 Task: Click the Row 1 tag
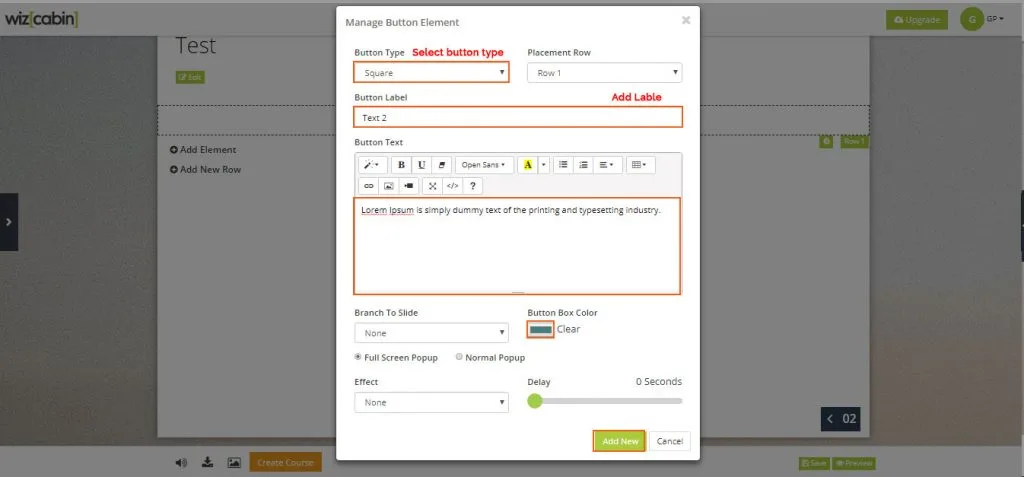[x=854, y=141]
